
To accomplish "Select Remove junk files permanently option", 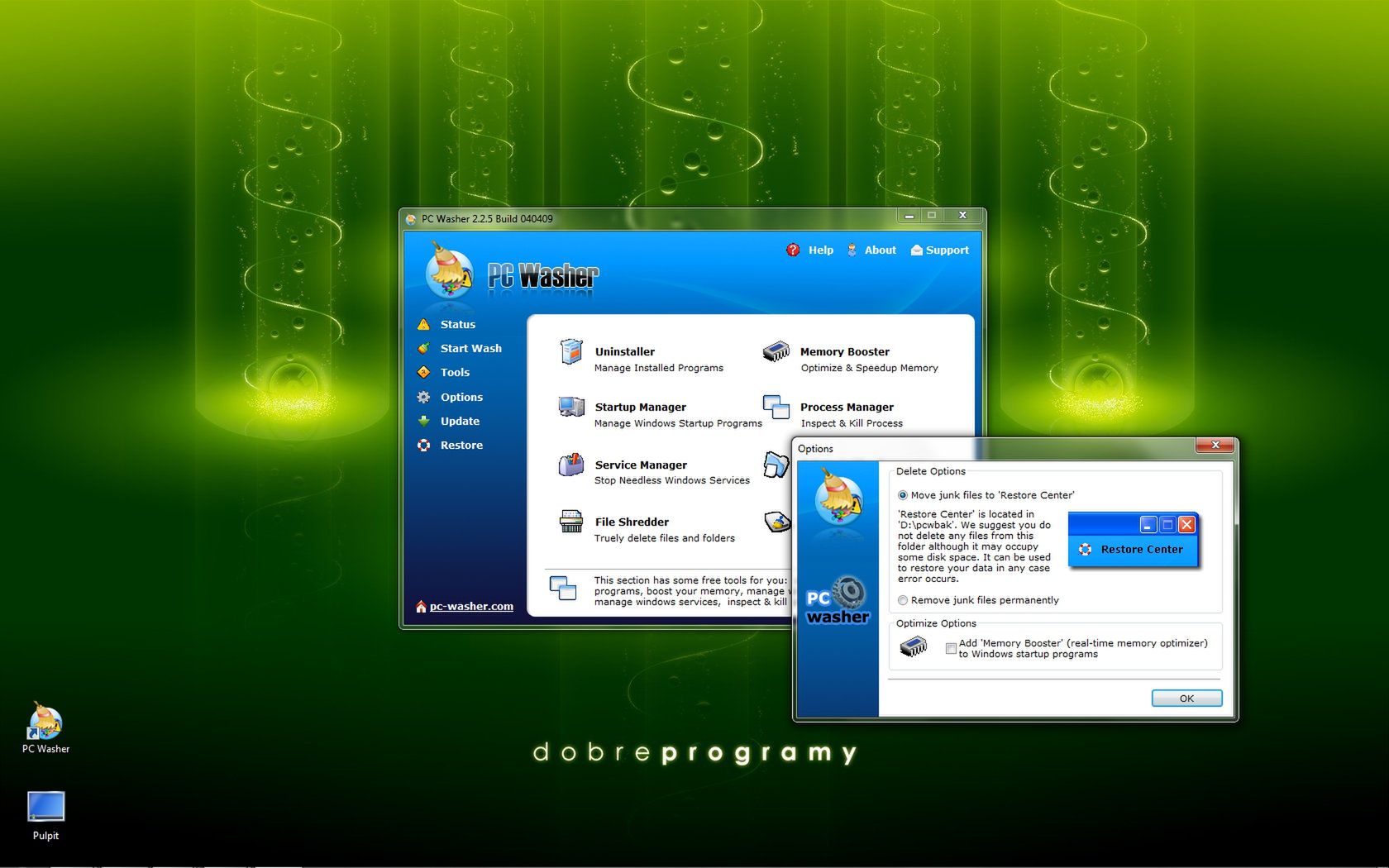I will click(903, 601).
